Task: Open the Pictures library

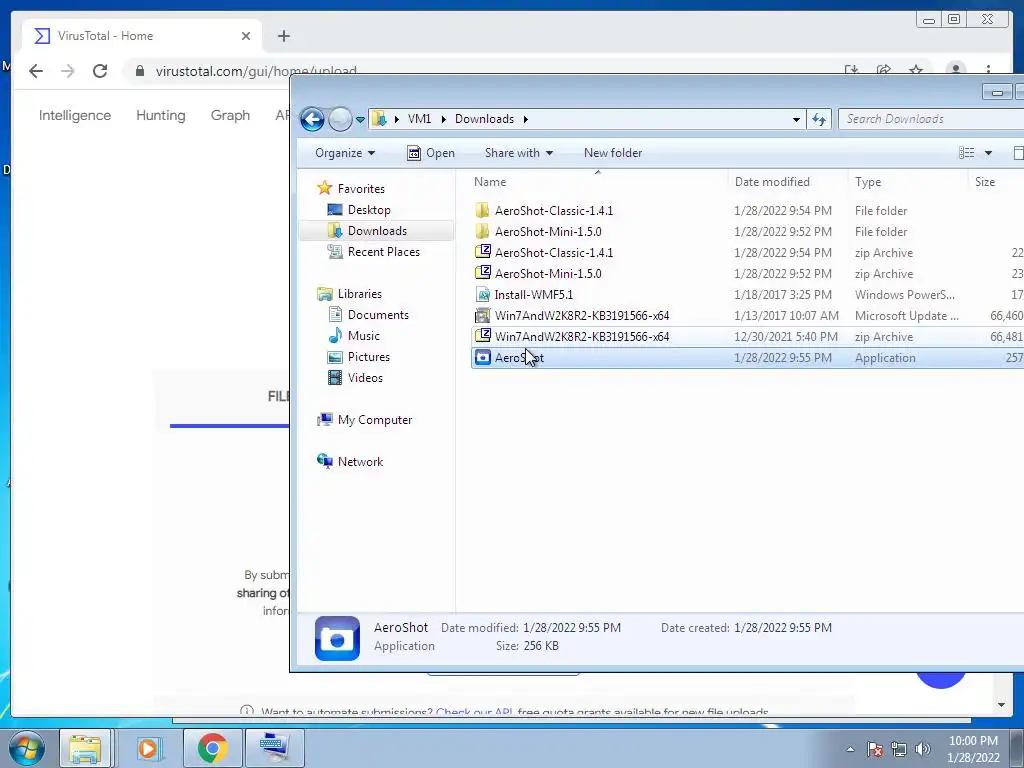Action: 359,357
